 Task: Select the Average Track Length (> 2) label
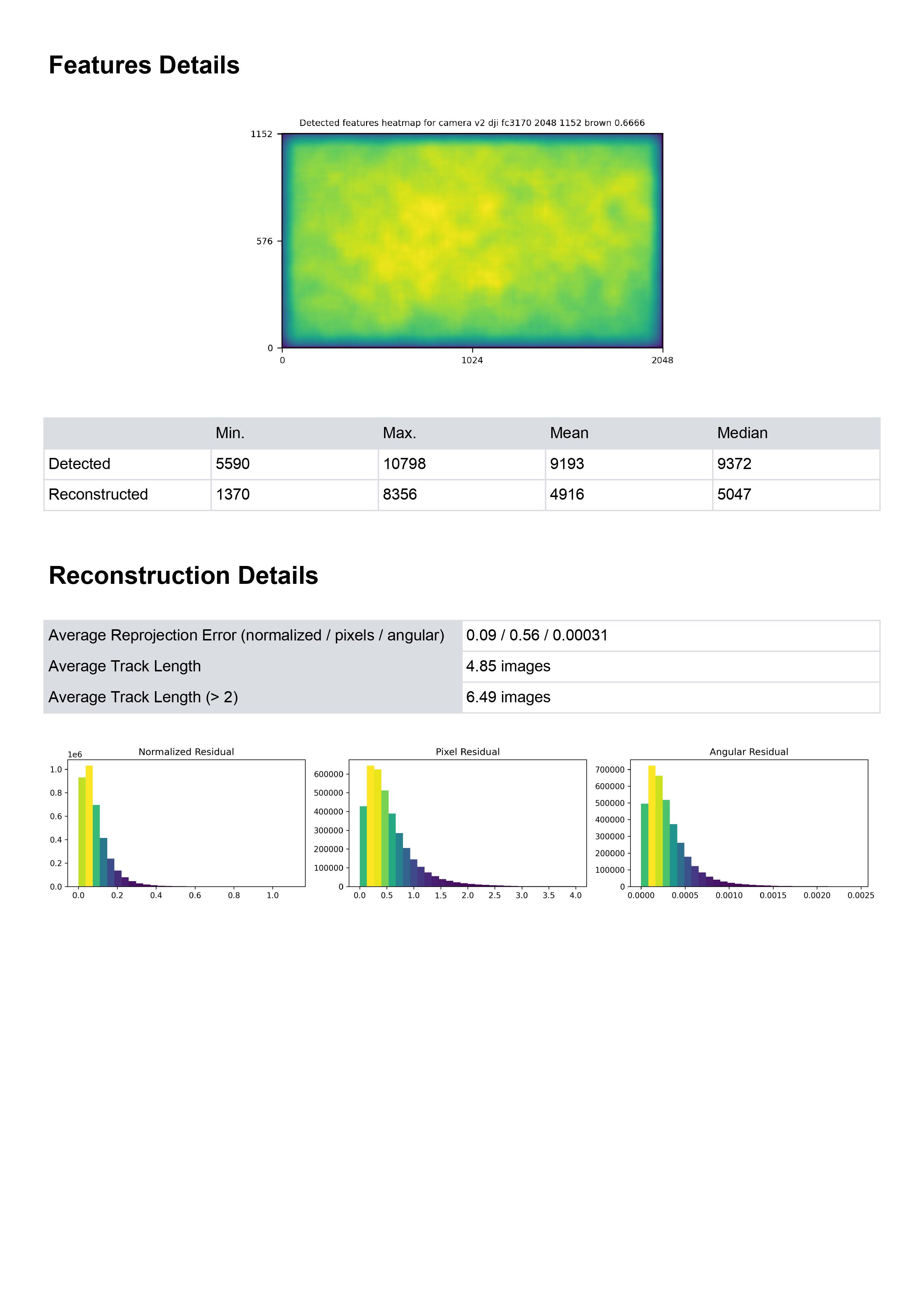pos(143,697)
